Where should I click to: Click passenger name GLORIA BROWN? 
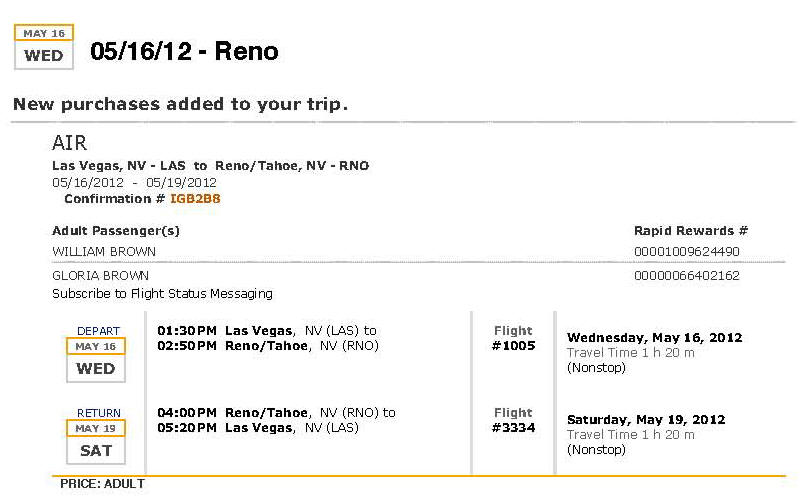[100, 275]
